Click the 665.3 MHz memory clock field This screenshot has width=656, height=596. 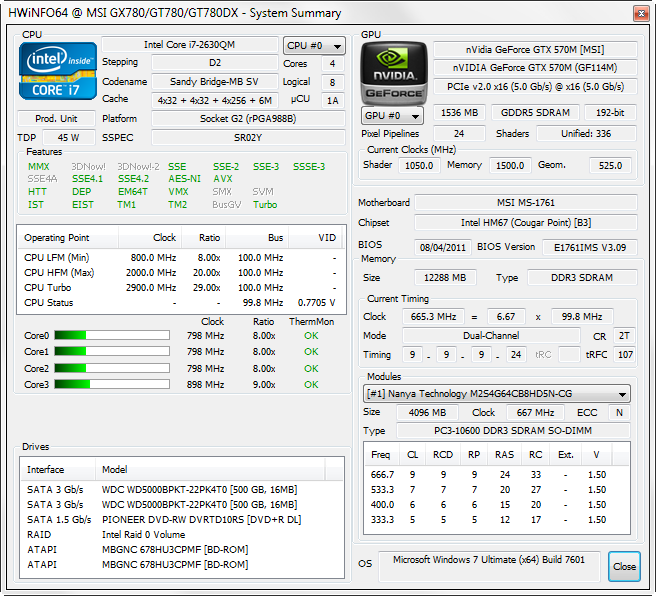click(433, 317)
